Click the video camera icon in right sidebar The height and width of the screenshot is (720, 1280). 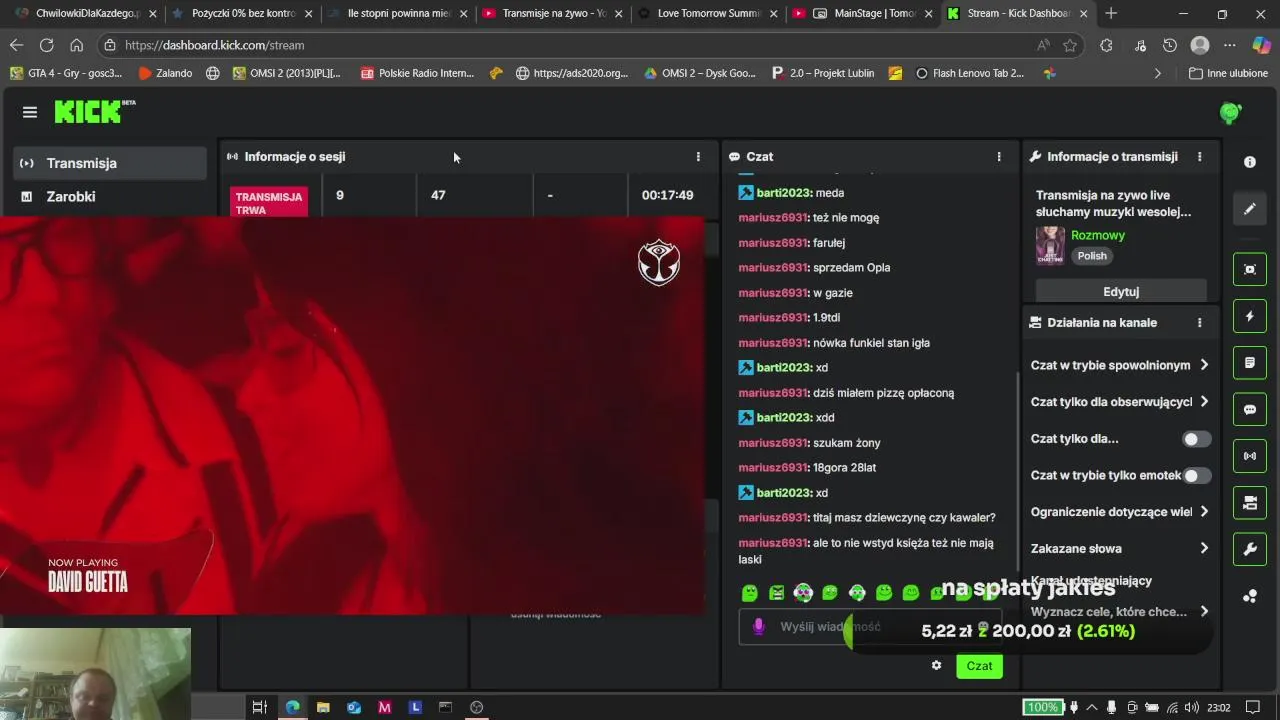(x=1250, y=503)
